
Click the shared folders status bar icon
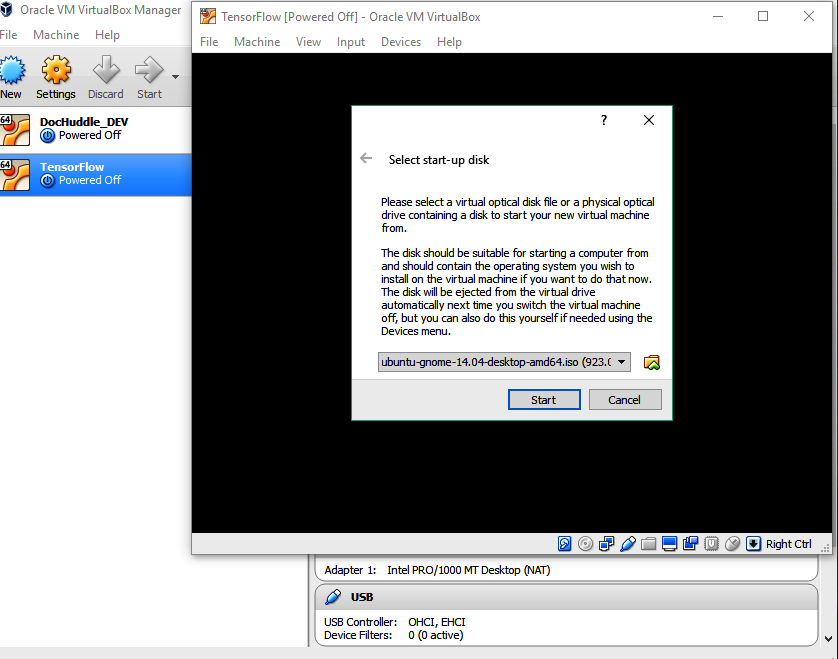tap(648, 544)
